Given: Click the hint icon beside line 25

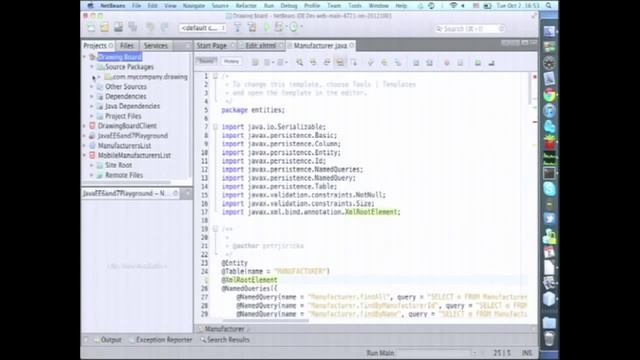Looking at the screenshot, I should pos(206,280).
